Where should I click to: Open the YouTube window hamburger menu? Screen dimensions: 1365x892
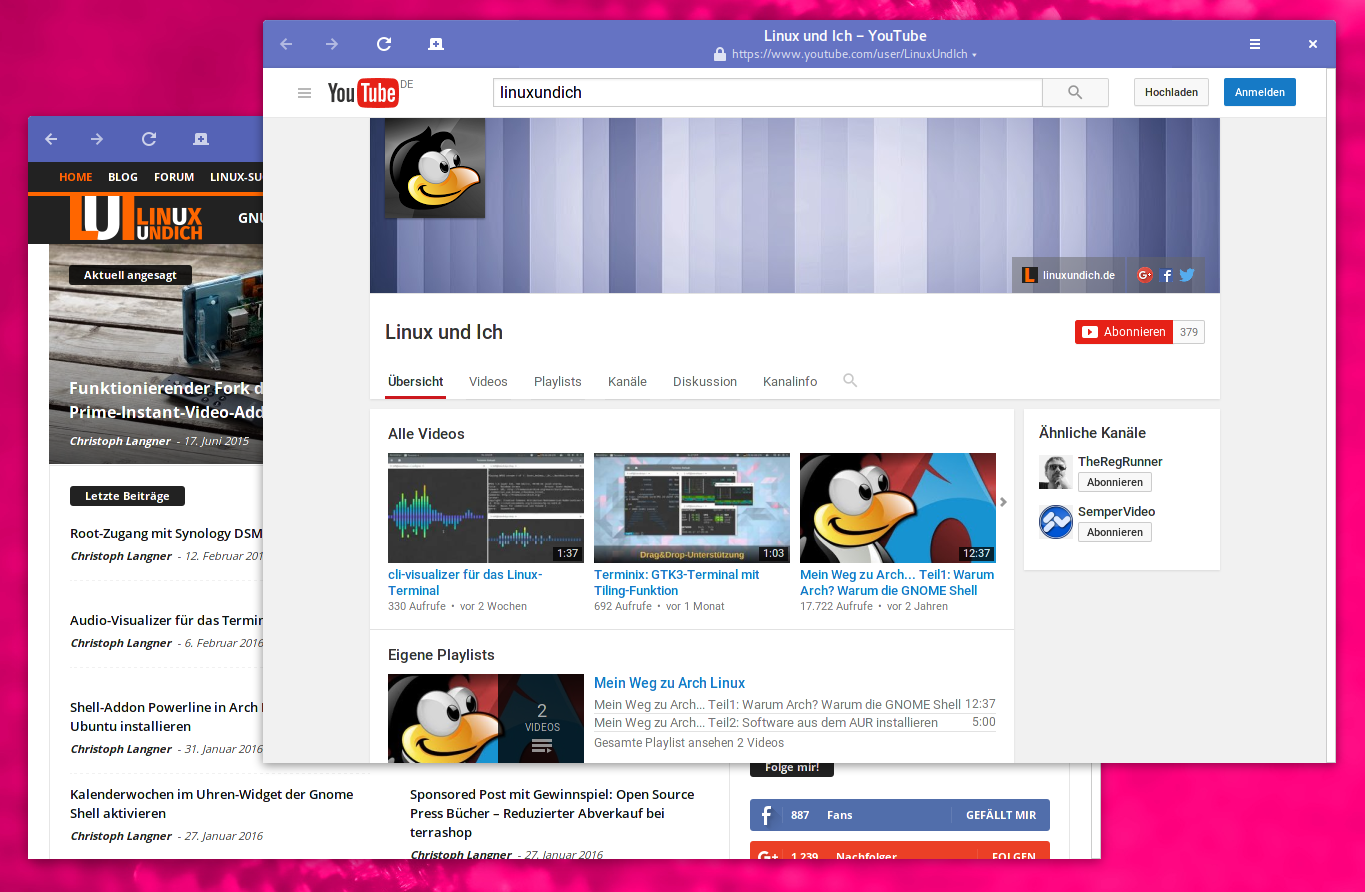pos(1255,44)
